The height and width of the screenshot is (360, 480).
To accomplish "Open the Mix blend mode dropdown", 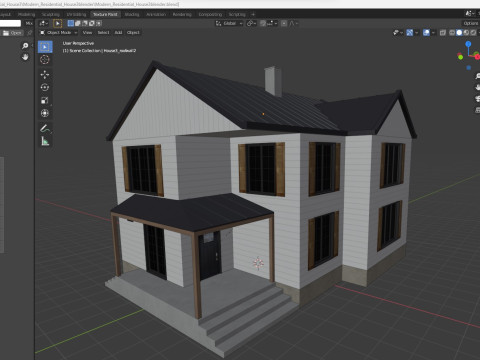I will tap(29, 23).
